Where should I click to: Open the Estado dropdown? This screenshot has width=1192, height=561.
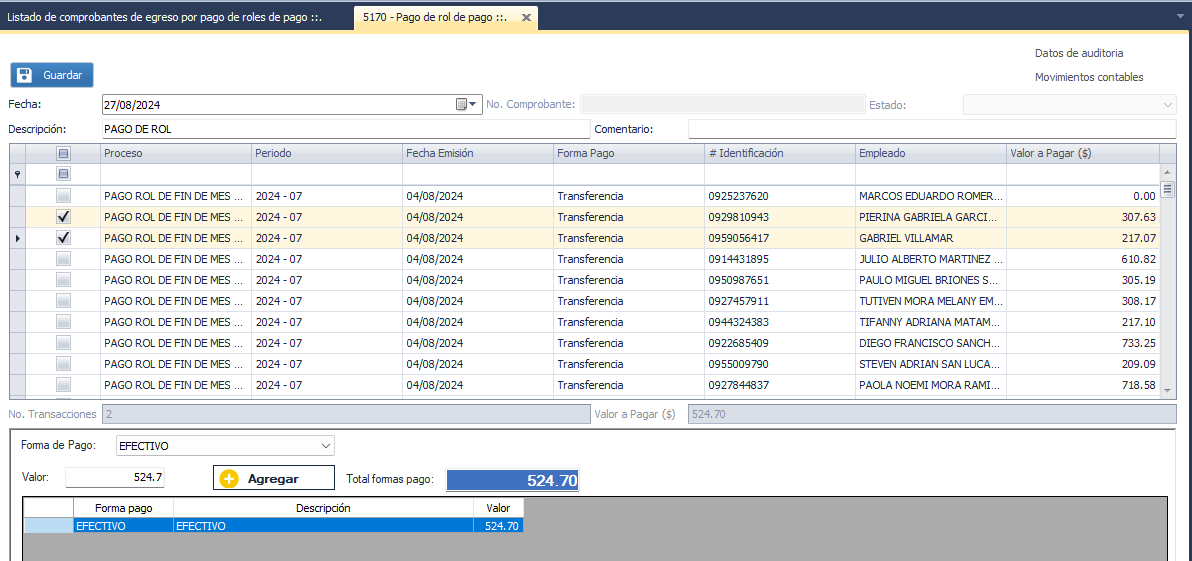point(1167,104)
